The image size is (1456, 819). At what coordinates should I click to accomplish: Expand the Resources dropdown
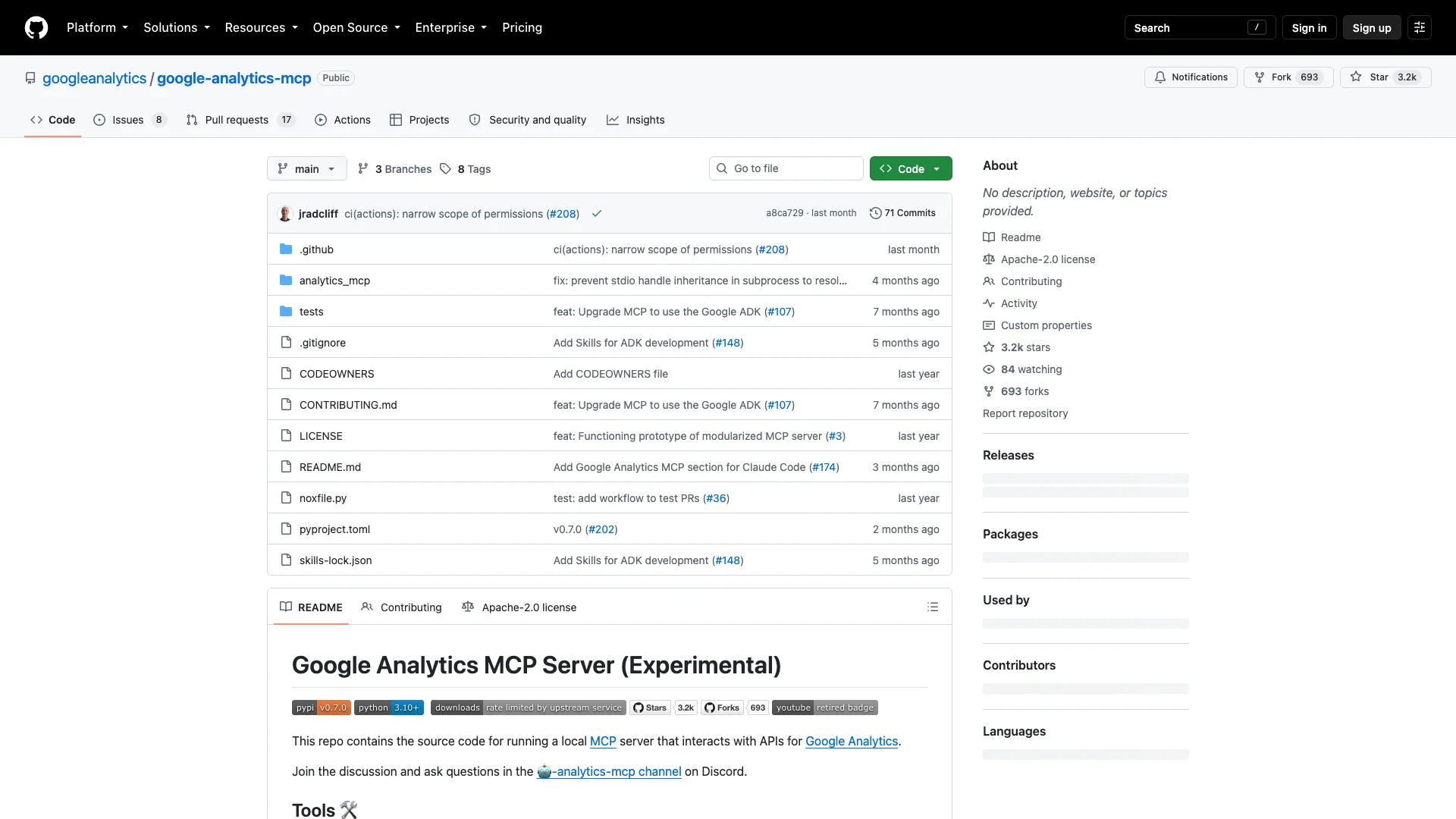261,27
